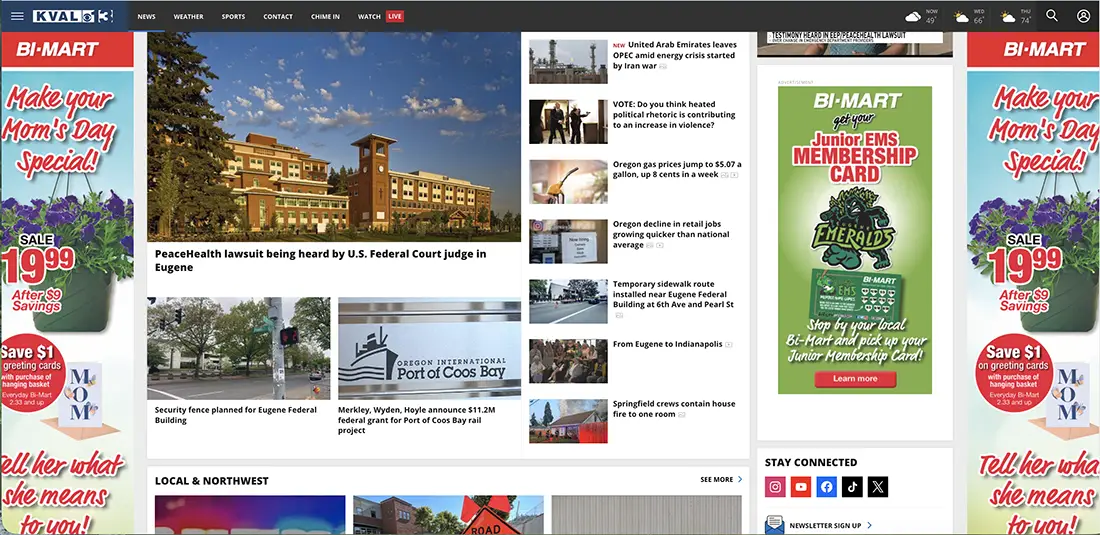Image resolution: width=1100 pixels, height=535 pixels.
Task: Click the STAY CONNECTED heading
Action: (811, 462)
